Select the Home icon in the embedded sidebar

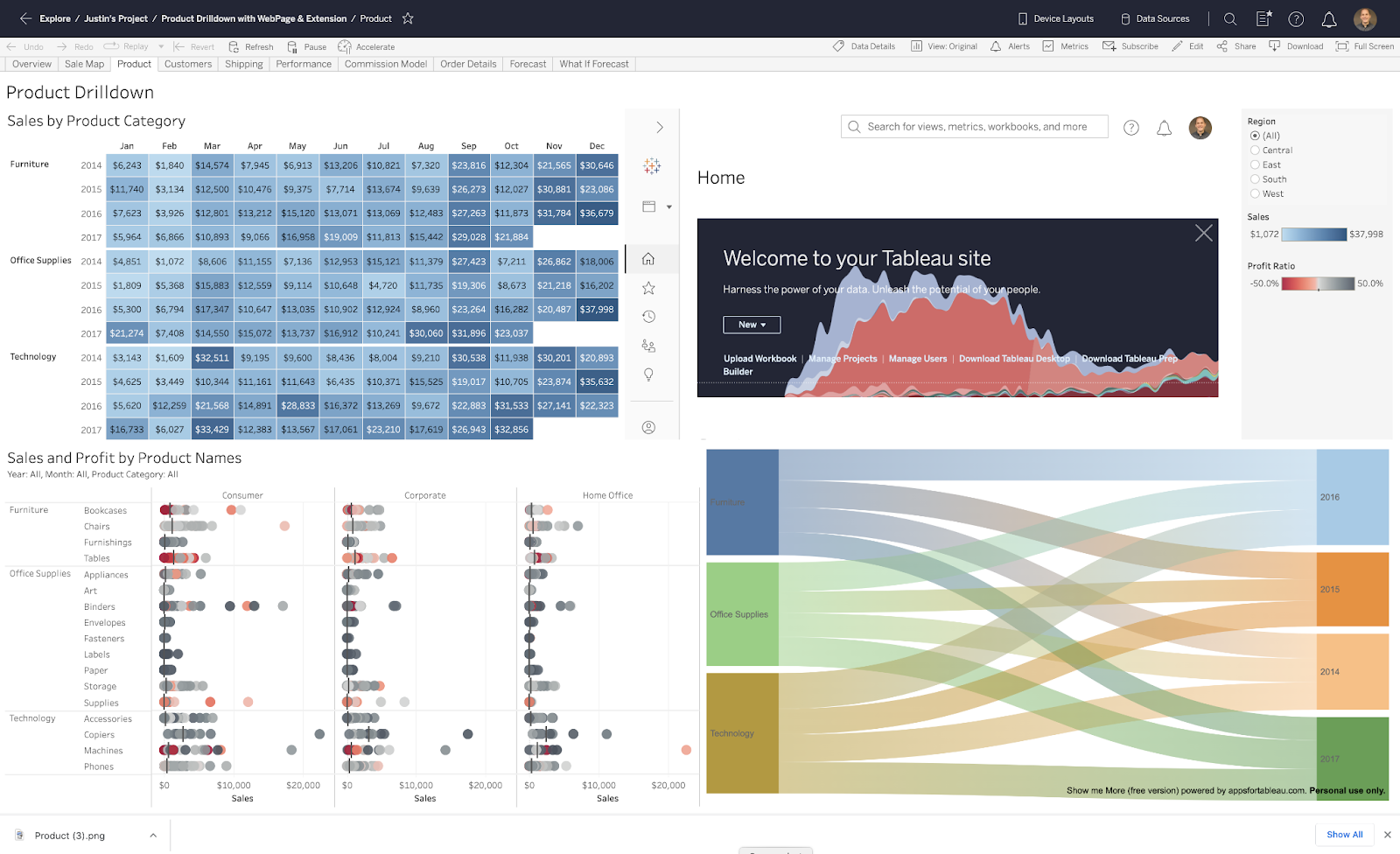[648, 258]
